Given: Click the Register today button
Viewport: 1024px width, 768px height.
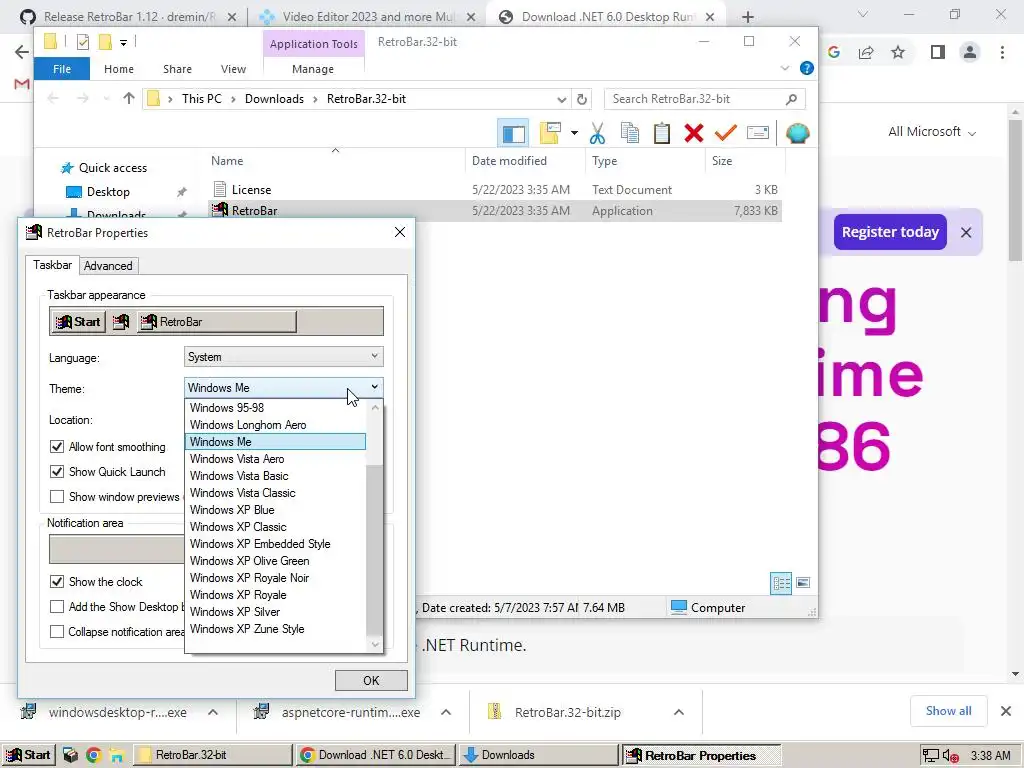Looking at the screenshot, I should (x=890, y=232).
